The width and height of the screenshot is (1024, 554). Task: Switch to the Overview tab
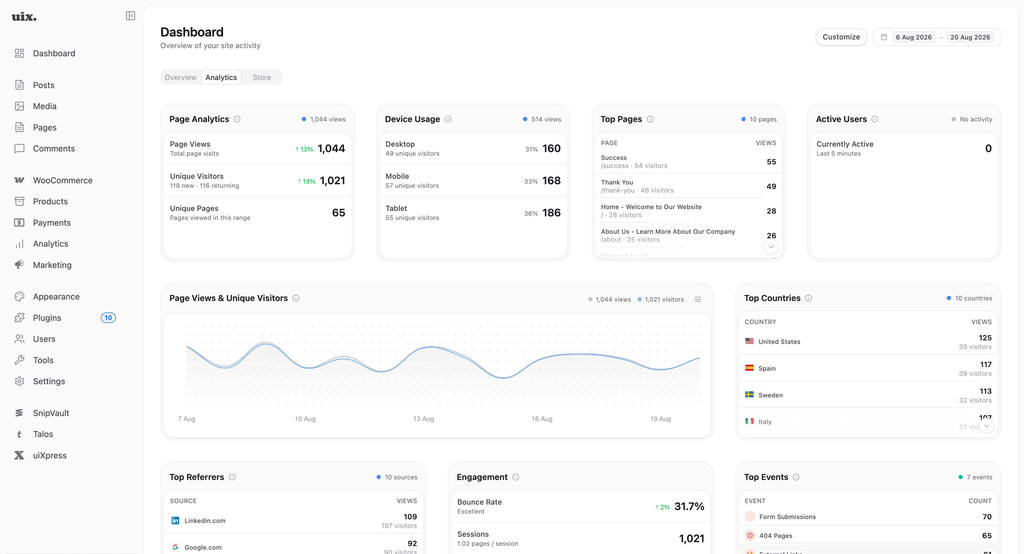180,77
